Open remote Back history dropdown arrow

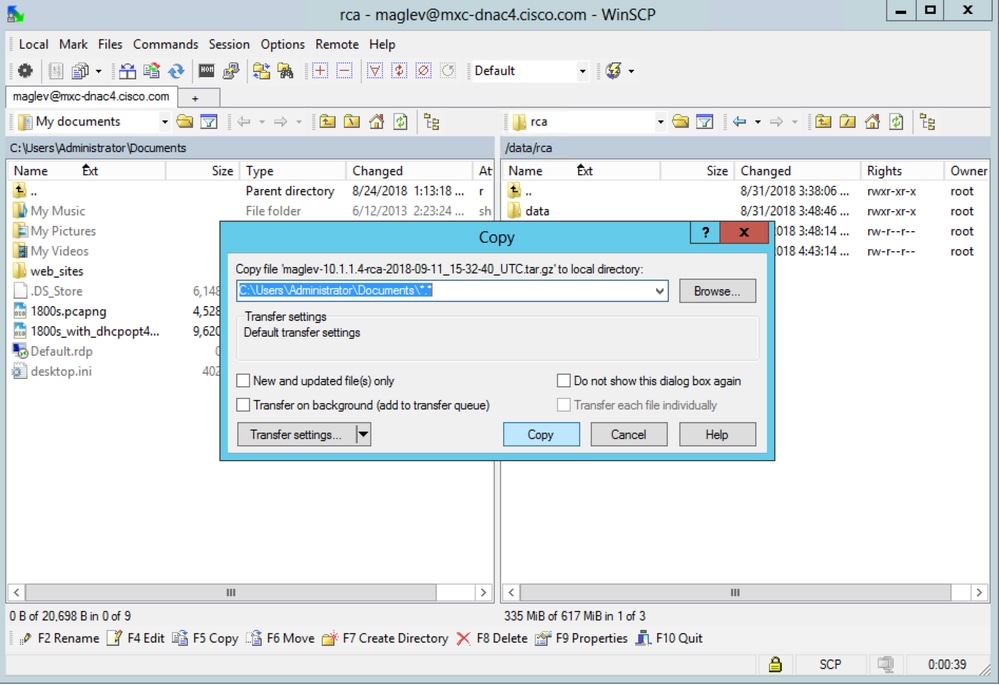[x=758, y=122]
